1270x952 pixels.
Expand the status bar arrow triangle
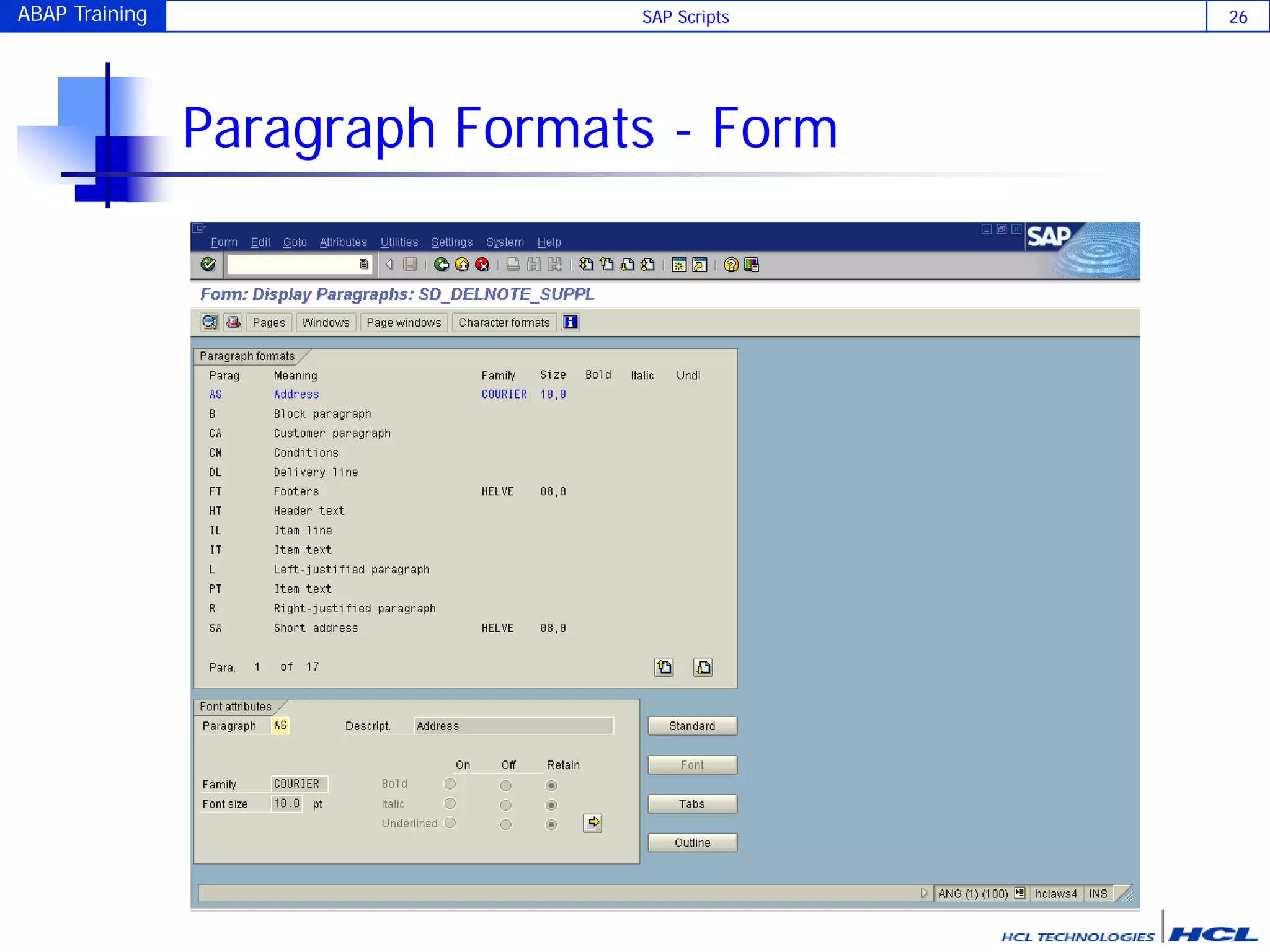[924, 893]
